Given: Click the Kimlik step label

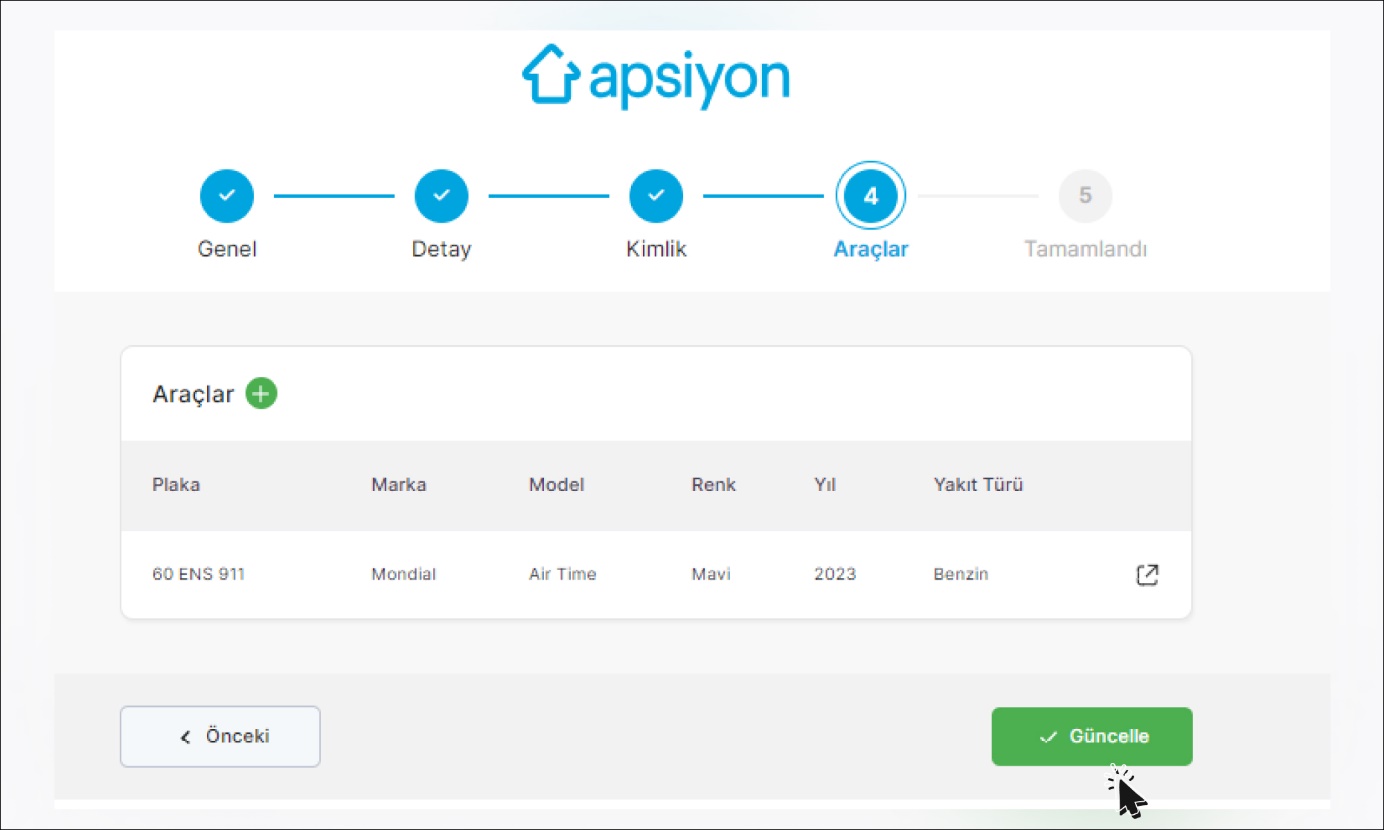Looking at the screenshot, I should (656, 249).
